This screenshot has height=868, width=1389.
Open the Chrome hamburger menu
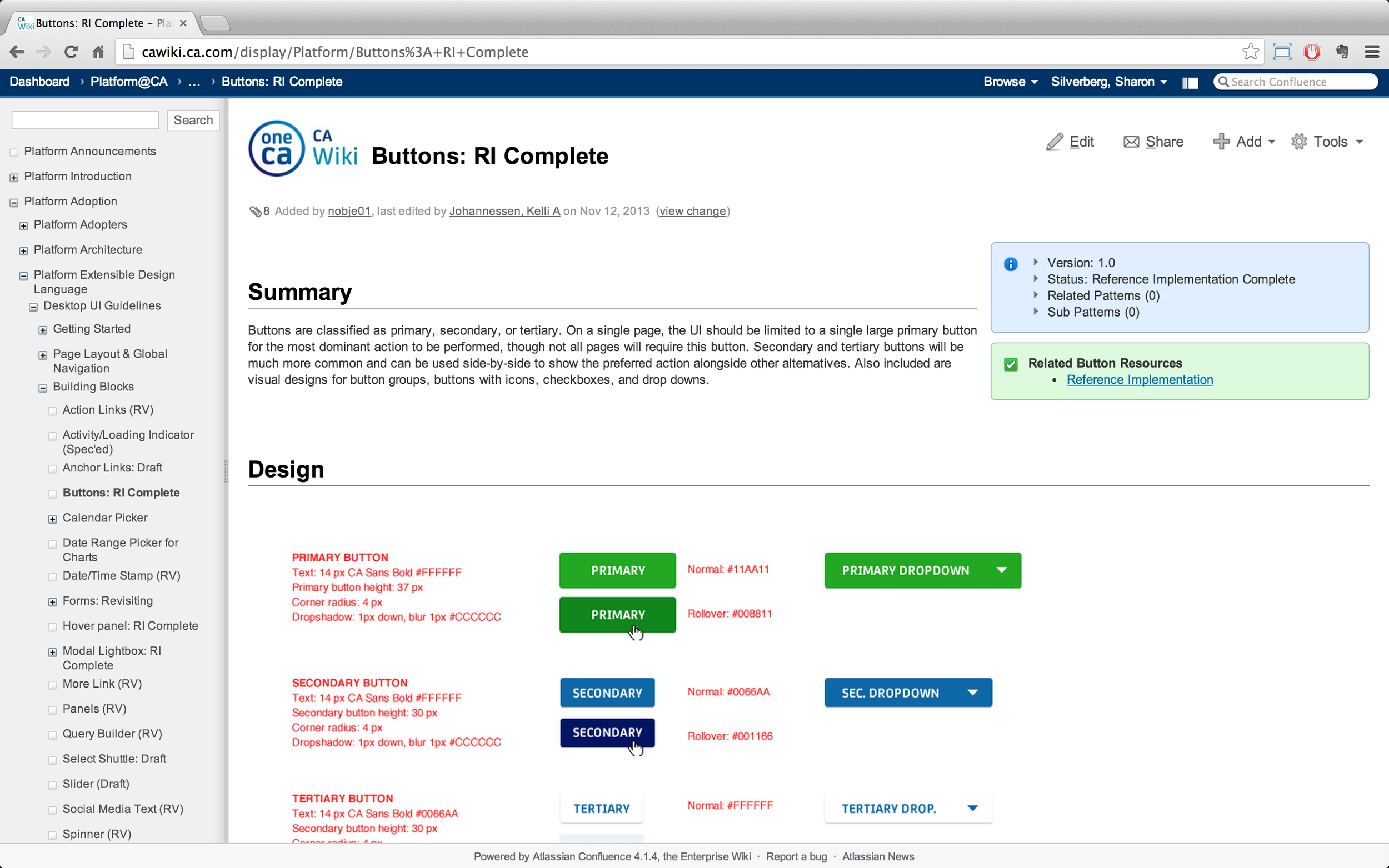click(x=1372, y=52)
